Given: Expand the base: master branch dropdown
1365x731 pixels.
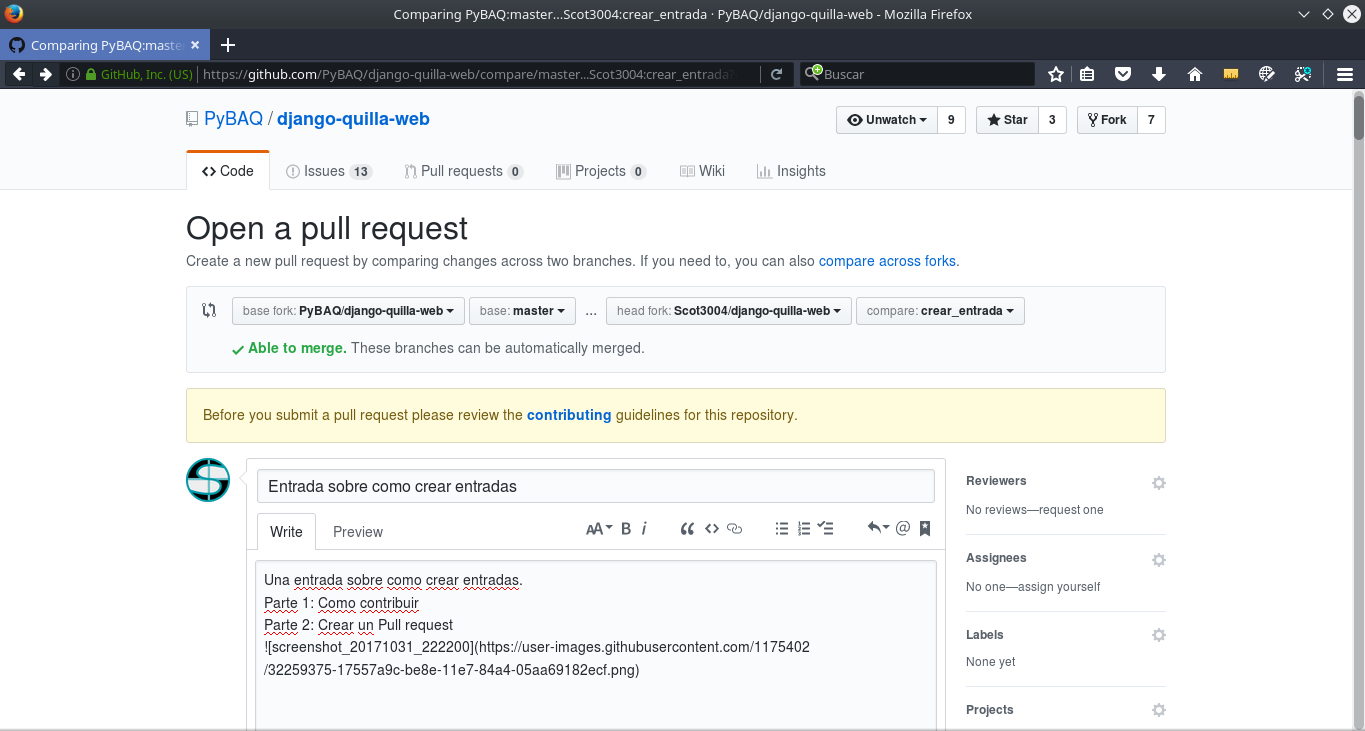Looking at the screenshot, I should pyautogui.click(x=522, y=311).
